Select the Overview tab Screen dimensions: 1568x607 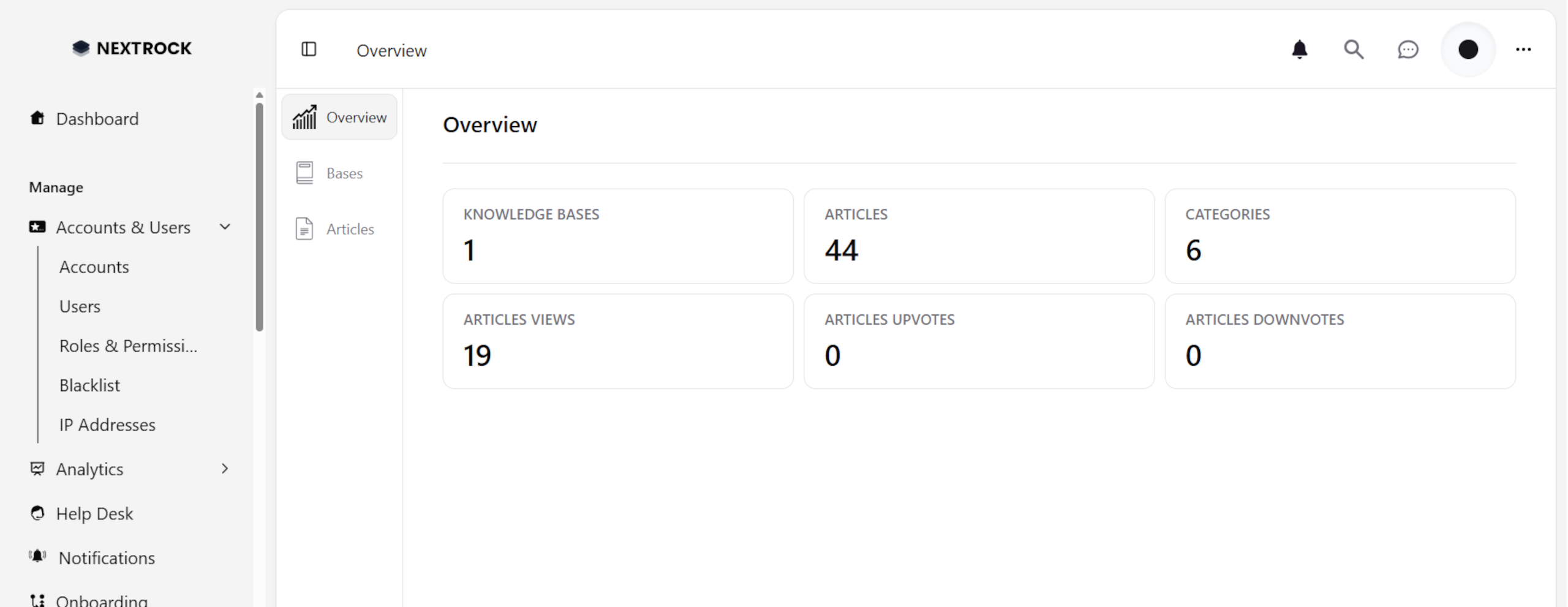click(x=339, y=117)
